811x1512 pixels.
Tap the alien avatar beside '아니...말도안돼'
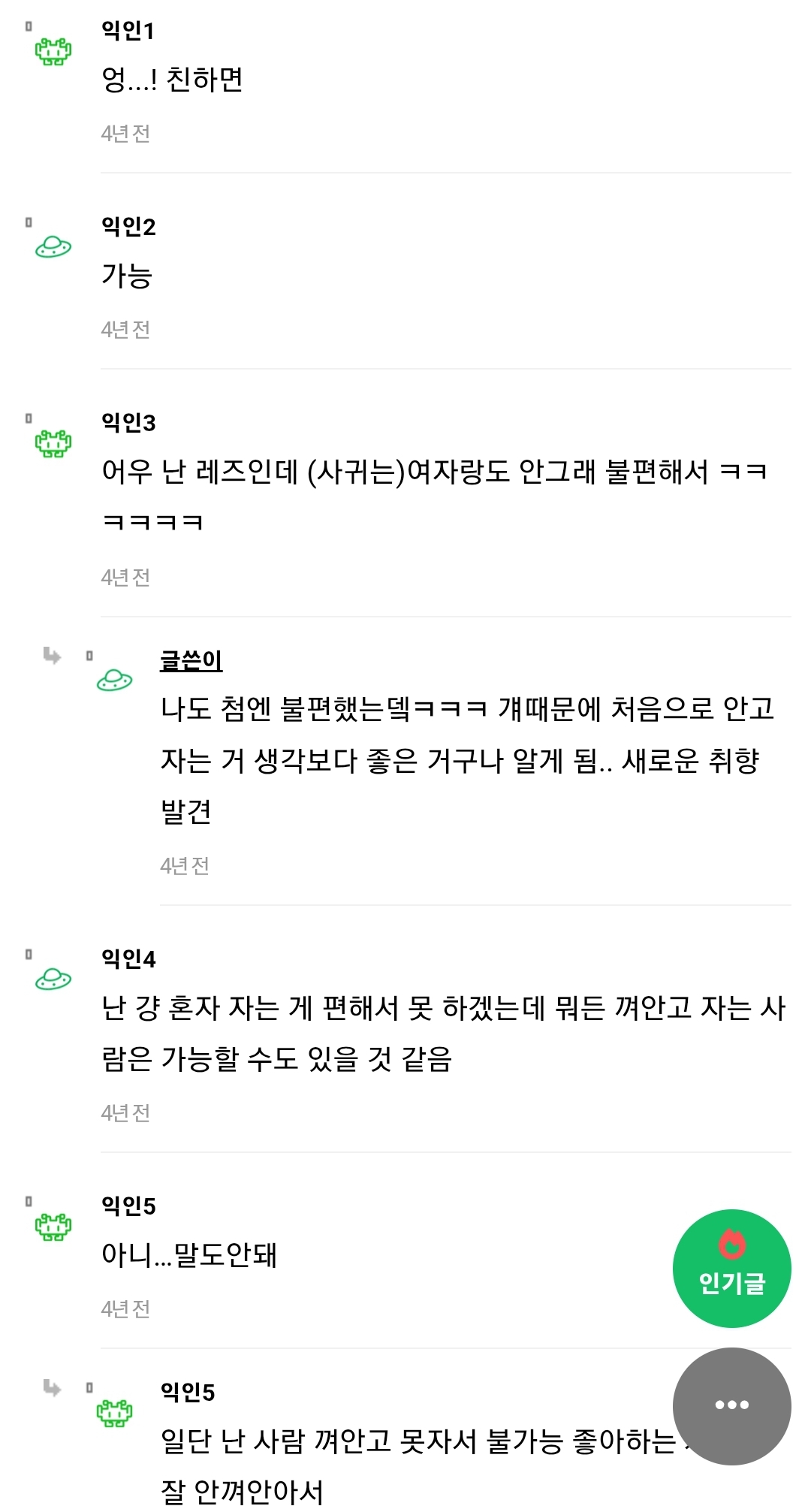(53, 1227)
